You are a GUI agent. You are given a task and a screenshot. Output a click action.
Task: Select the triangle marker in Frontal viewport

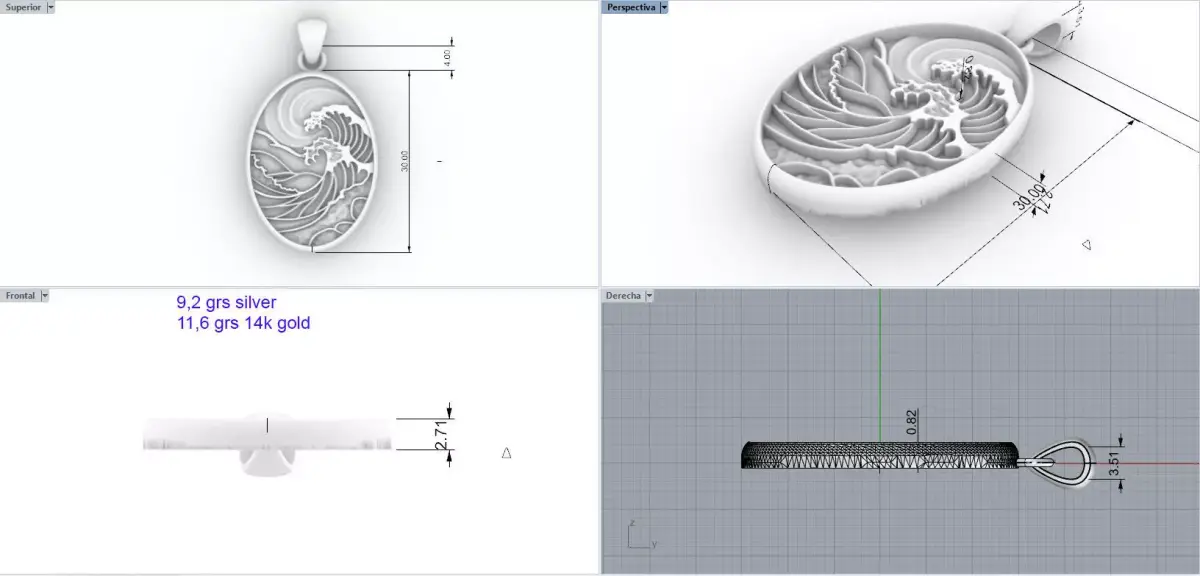click(506, 453)
